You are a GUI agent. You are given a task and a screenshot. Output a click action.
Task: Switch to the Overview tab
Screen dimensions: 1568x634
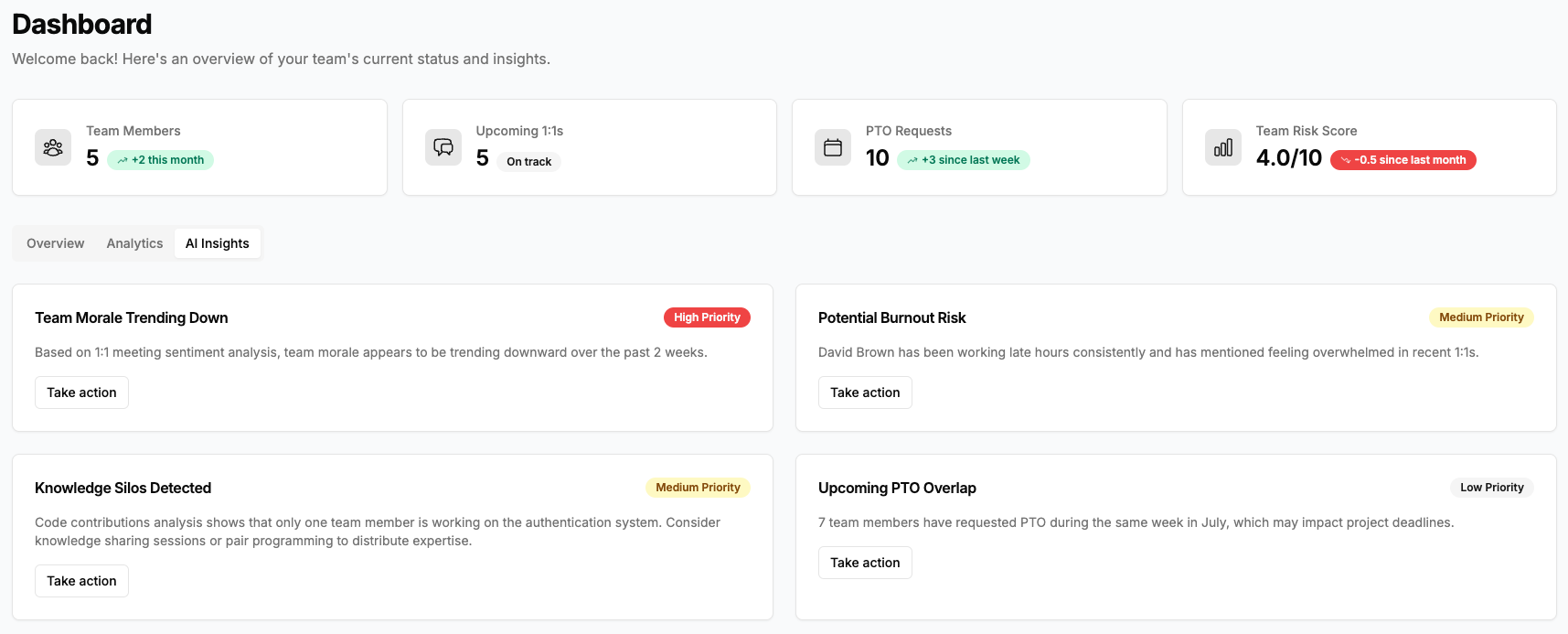tap(56, 243)
